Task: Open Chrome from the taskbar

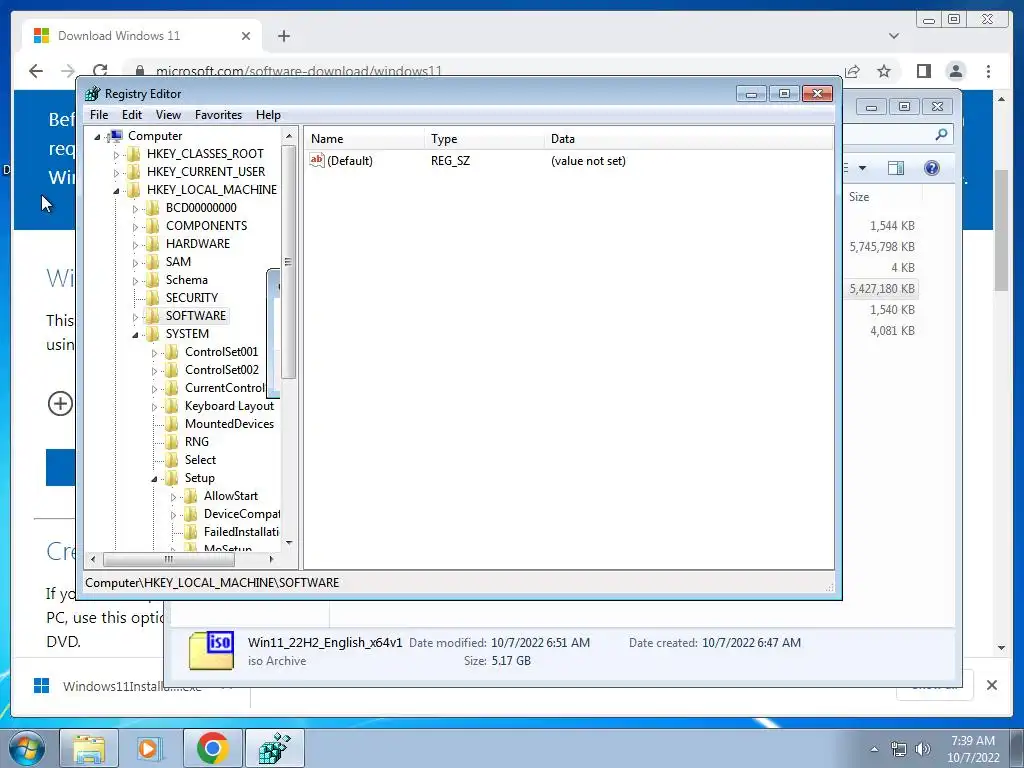Action: (x=212, y=748)
